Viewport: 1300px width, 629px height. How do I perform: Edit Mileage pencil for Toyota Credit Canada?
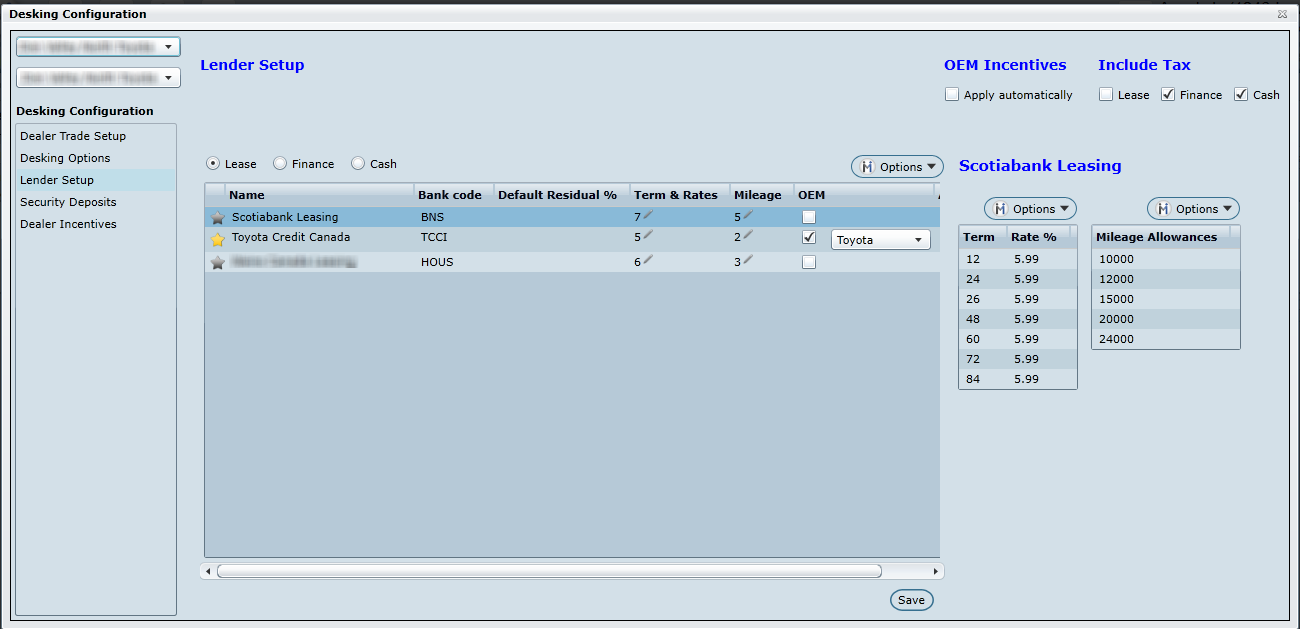[748, 236]
